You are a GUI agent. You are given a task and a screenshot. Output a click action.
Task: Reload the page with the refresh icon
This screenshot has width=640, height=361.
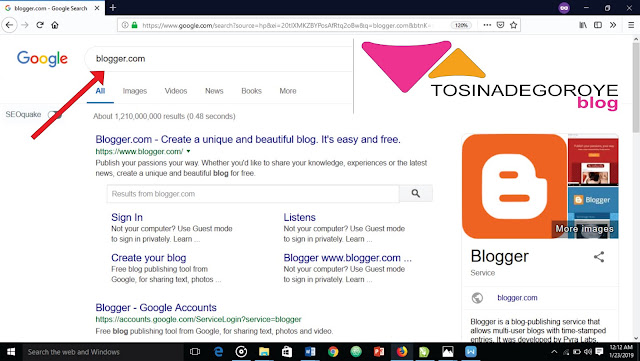pyautogui.click(x=40, y=25)
